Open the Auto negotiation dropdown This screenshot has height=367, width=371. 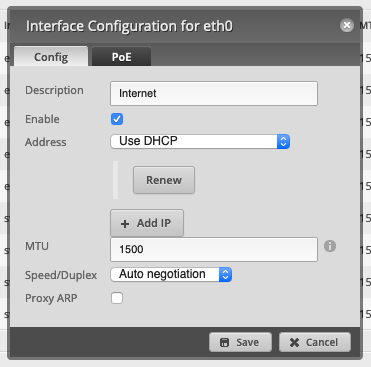click(171, 274)
